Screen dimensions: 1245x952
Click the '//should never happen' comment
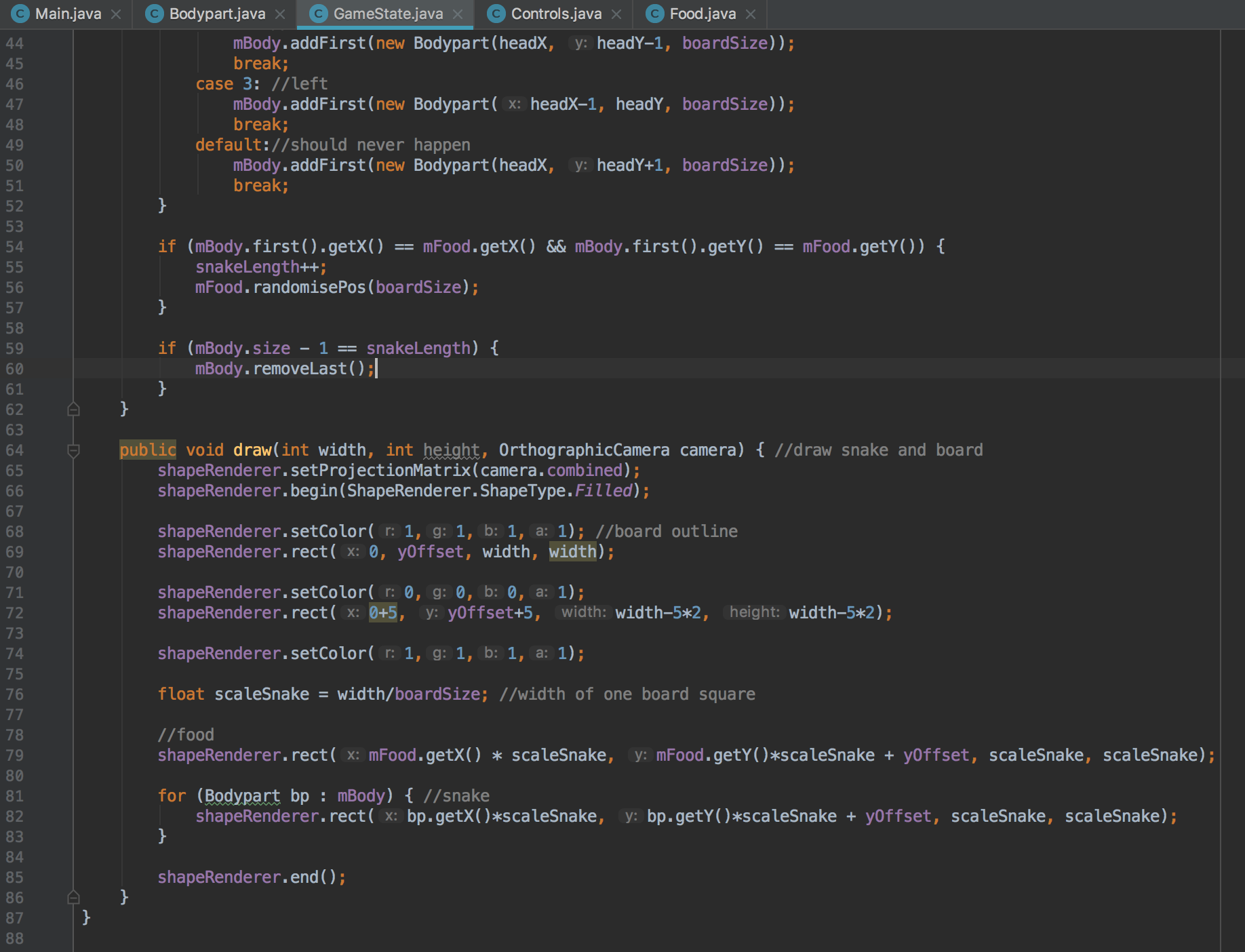[370, 145]
